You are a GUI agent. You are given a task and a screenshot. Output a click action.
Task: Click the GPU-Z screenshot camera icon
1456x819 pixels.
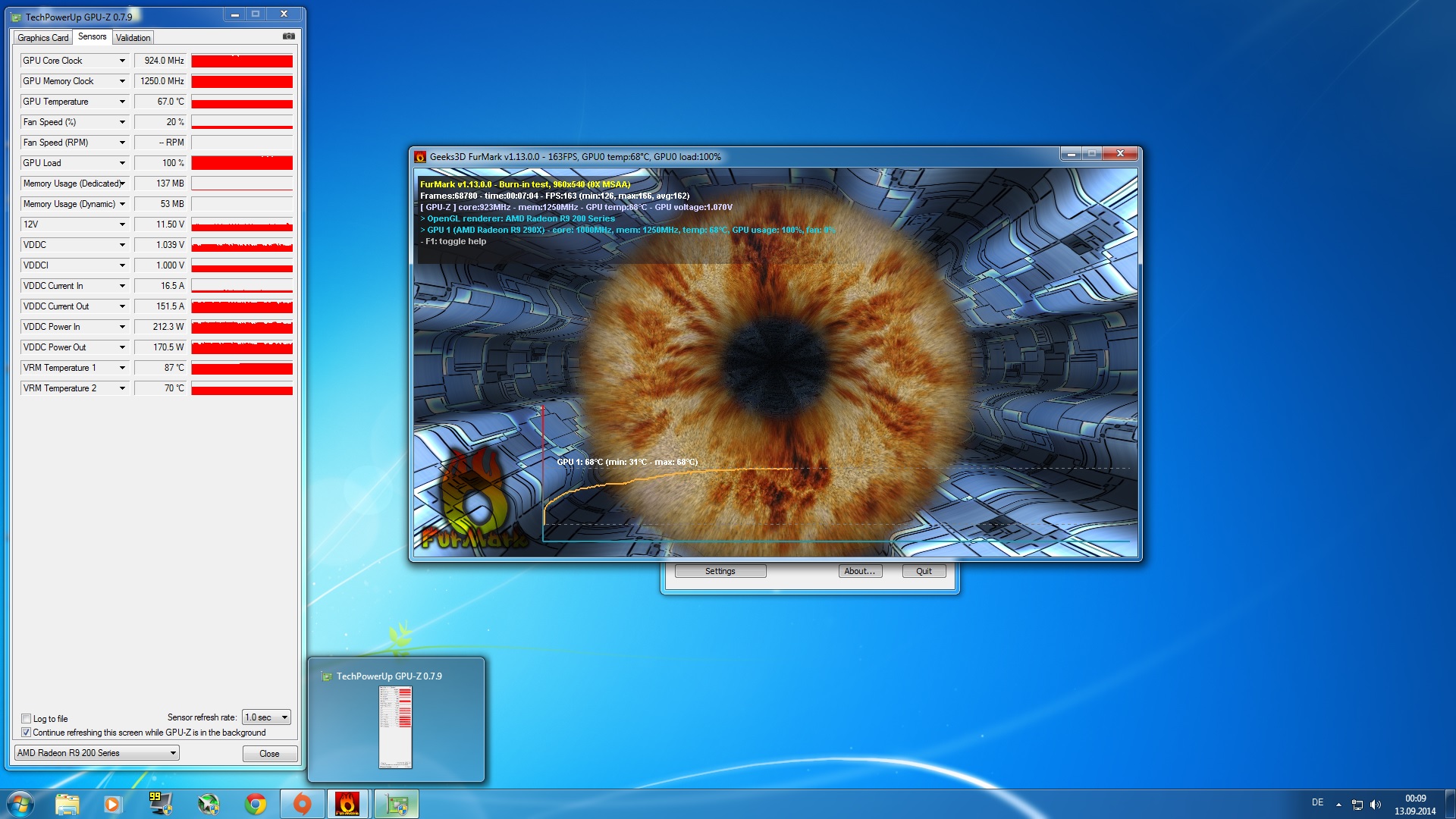[x=288, y=36]
